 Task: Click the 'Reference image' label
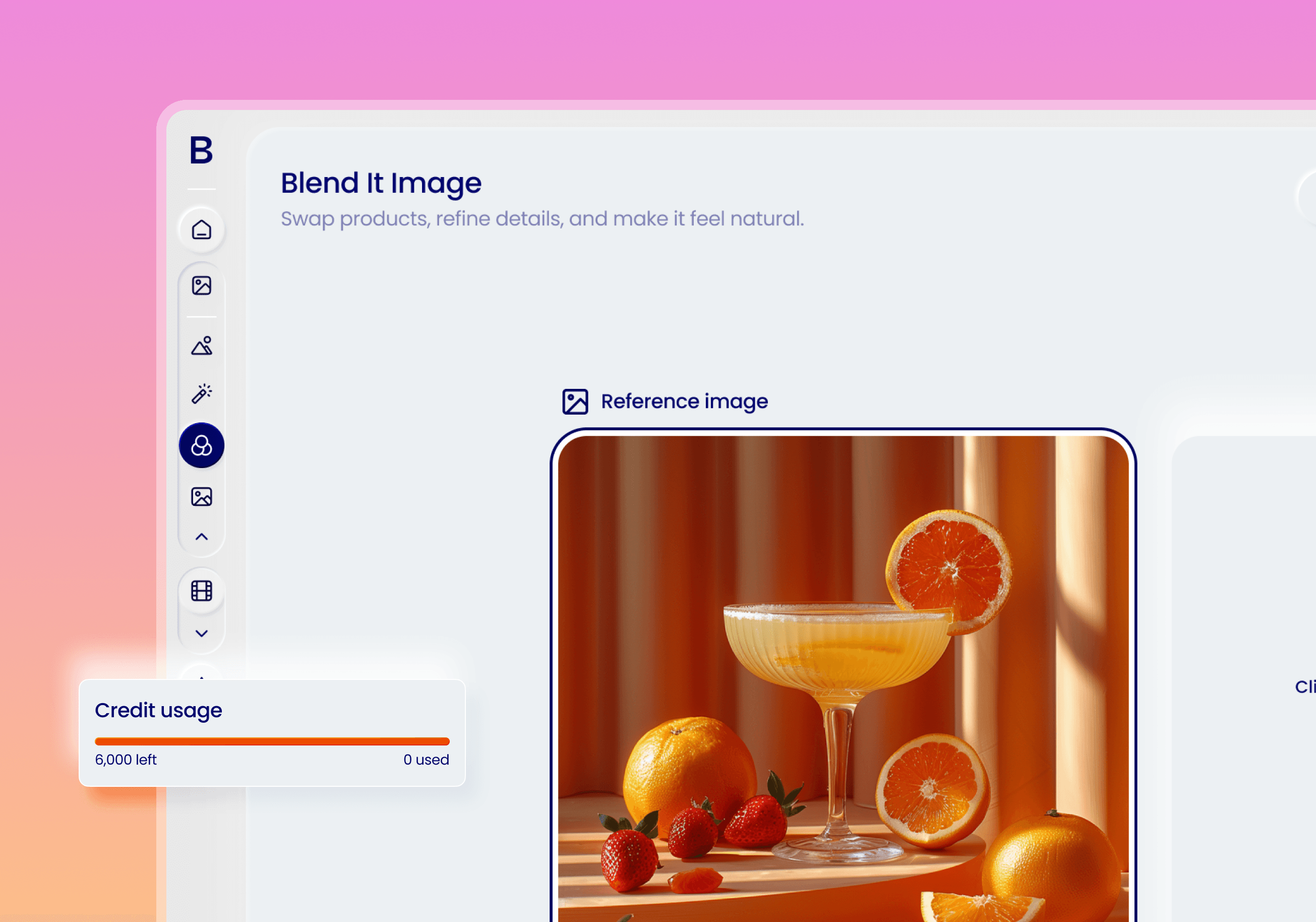[x=684, y=401]
